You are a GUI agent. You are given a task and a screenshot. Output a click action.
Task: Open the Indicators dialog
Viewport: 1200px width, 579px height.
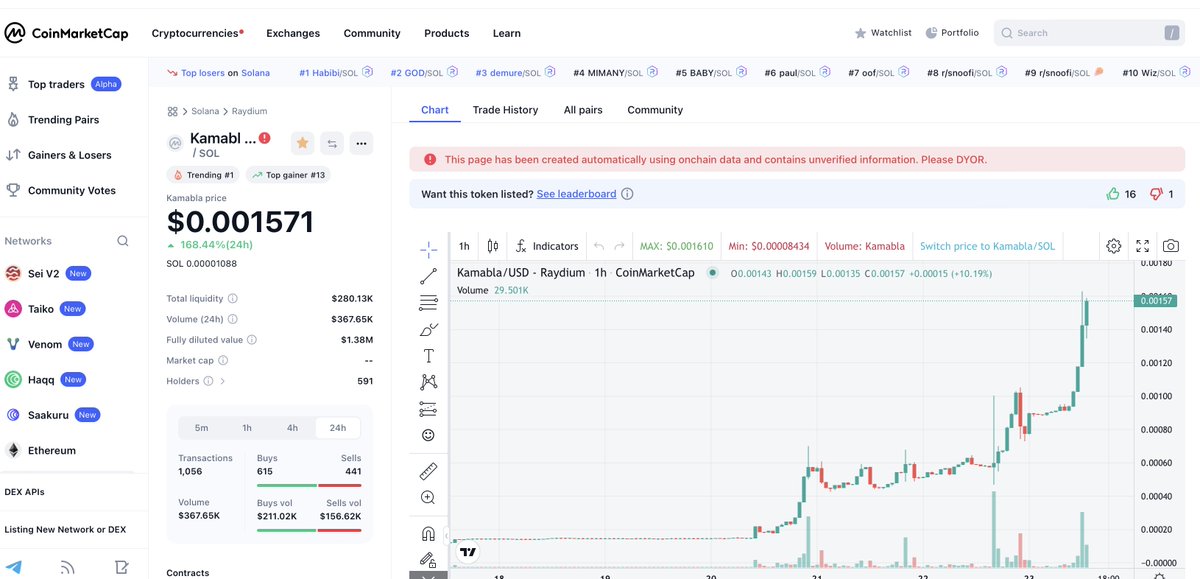tap(547, 246)
